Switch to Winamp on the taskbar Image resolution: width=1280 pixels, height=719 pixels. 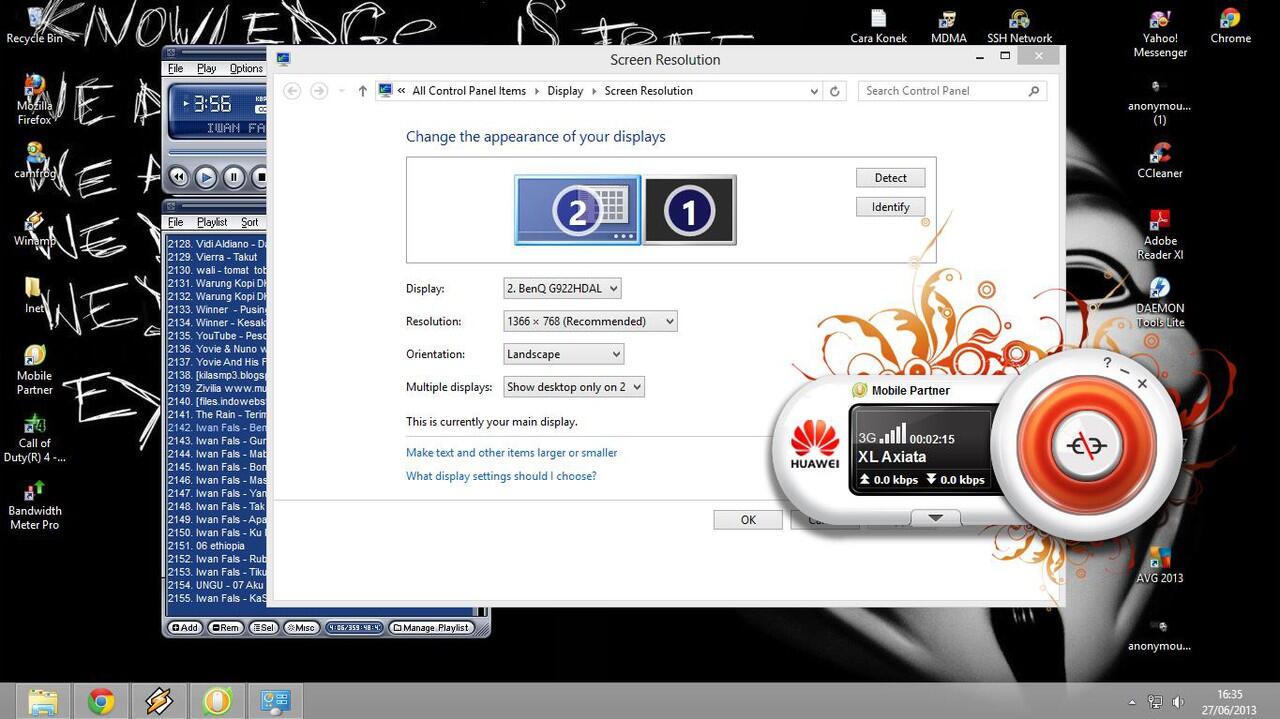pyautogui.click(x=158, y=701)
